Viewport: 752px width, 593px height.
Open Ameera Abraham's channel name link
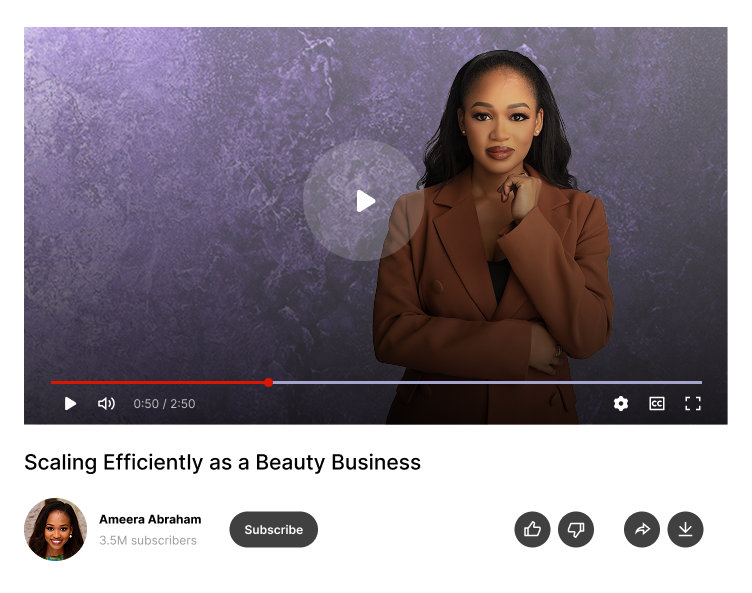150,519
